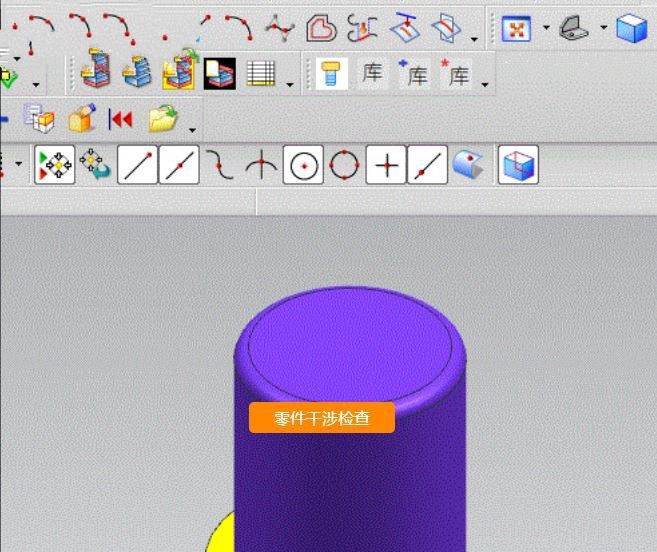This screenshot has height=552, width=657.
Task: Open the dropdown at left of snap toolbar
Action: [18, 163]
